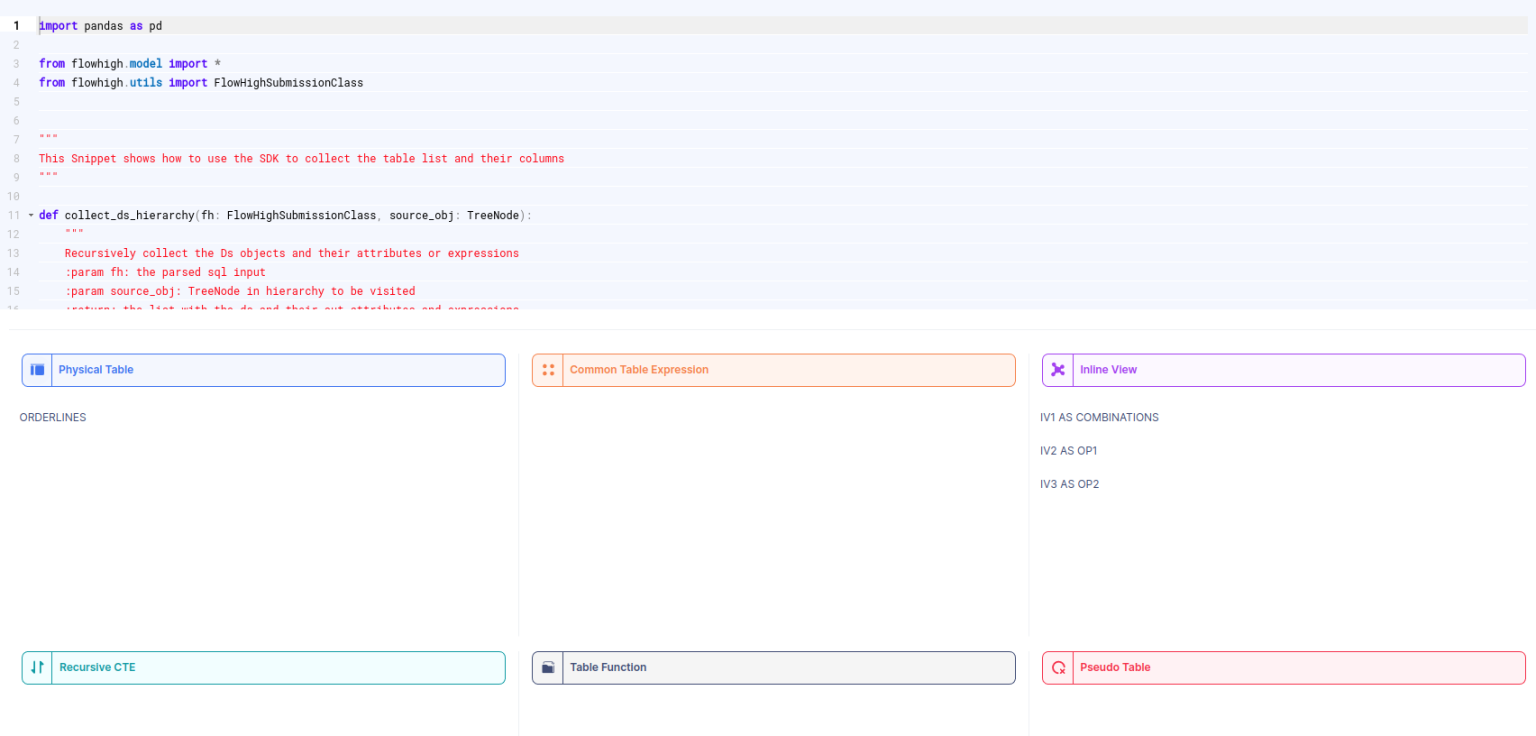Click the Recursive CTE sort-arrows icon
Viewport: 1536px width, 736px height.
pyautogui.click(x=36, y=667)
